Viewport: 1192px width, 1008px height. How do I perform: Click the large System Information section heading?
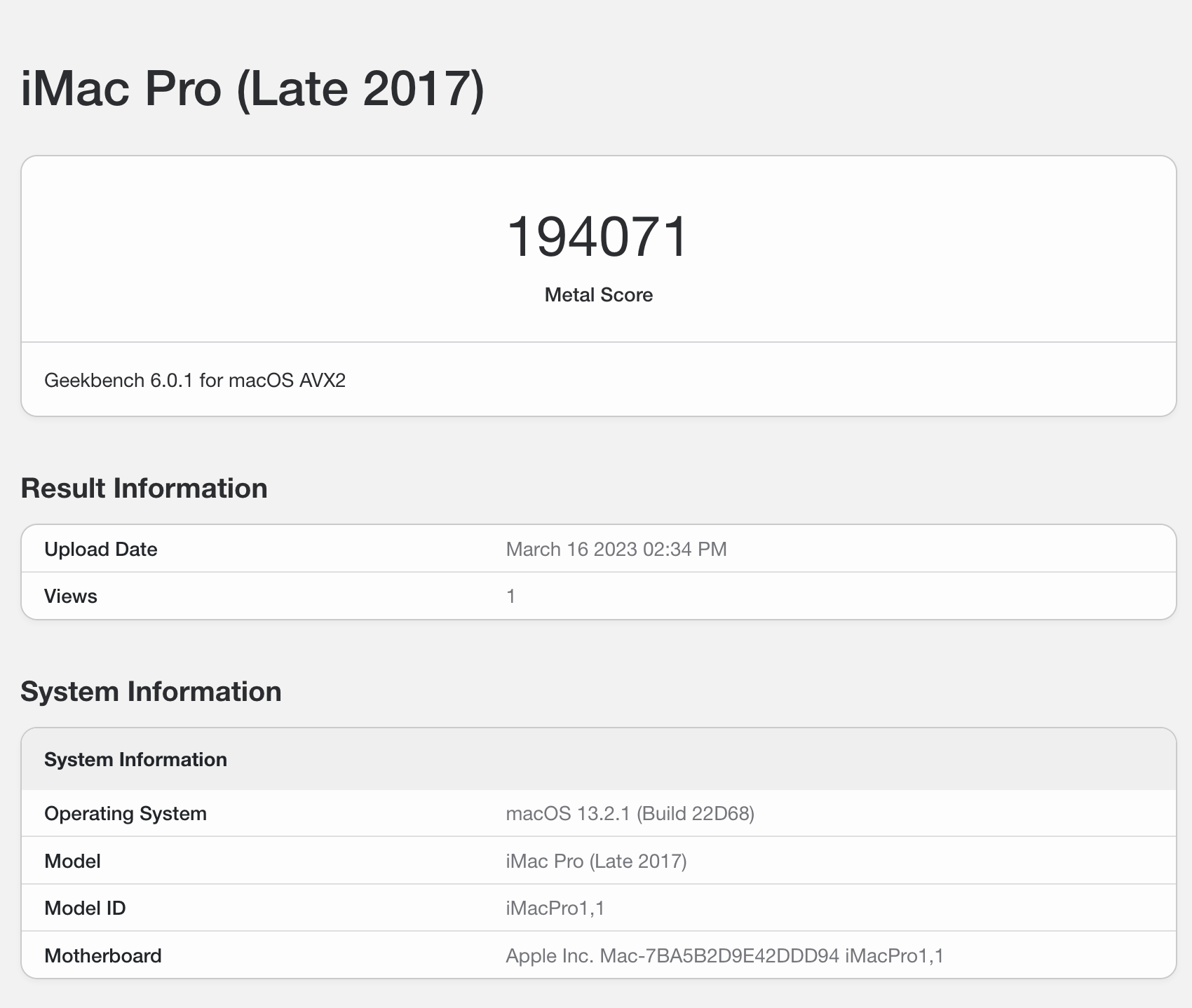(151, 692)
